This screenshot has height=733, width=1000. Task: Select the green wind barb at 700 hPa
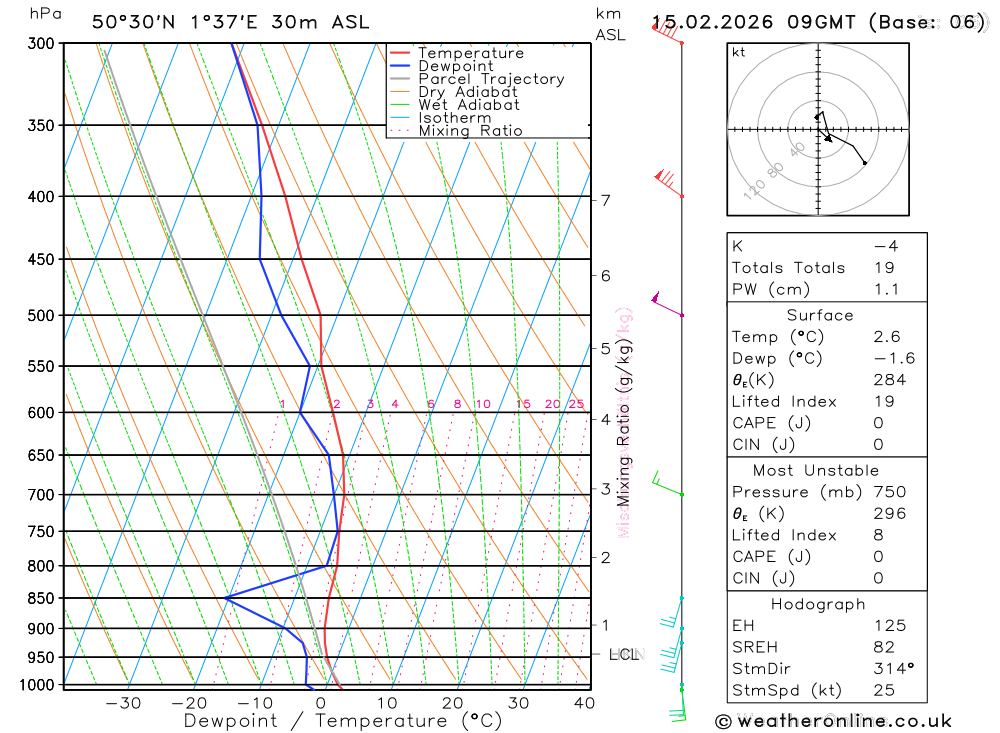coord(667,484)
